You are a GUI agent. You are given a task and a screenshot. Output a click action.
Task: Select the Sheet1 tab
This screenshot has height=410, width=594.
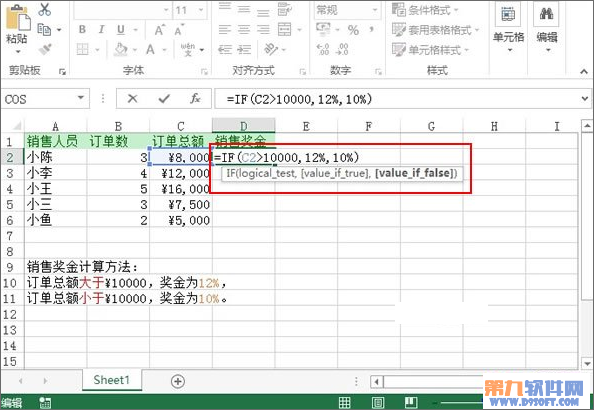[112, 380]
